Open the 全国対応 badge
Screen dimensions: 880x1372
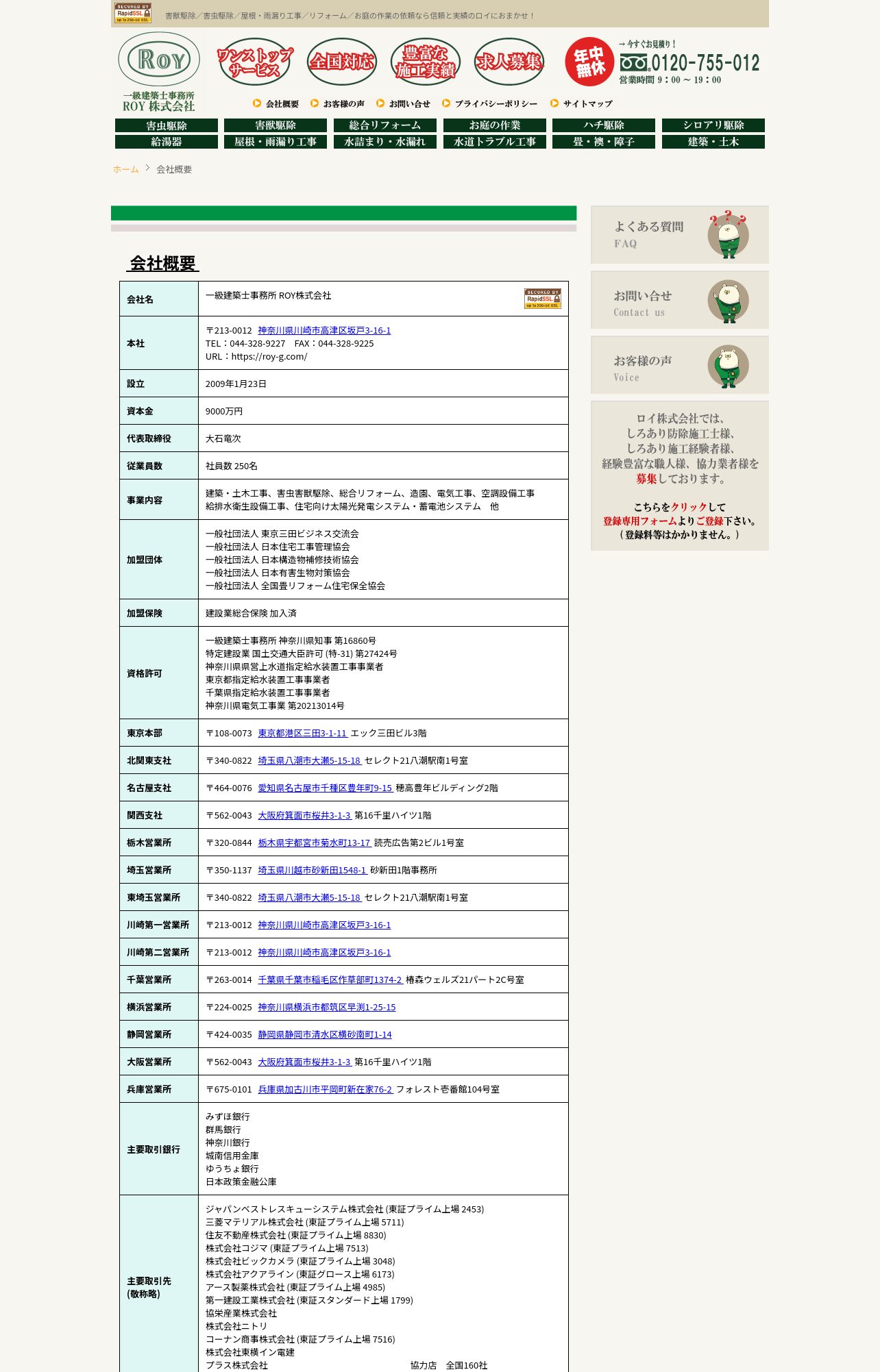[342, 62]
